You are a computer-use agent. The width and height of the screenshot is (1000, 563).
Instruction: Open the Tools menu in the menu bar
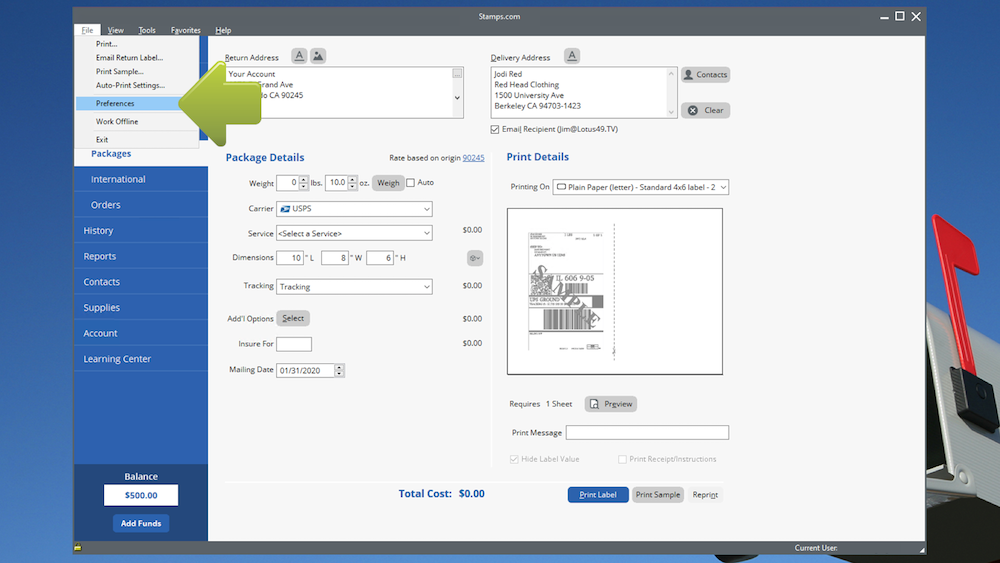click(147, 31)
